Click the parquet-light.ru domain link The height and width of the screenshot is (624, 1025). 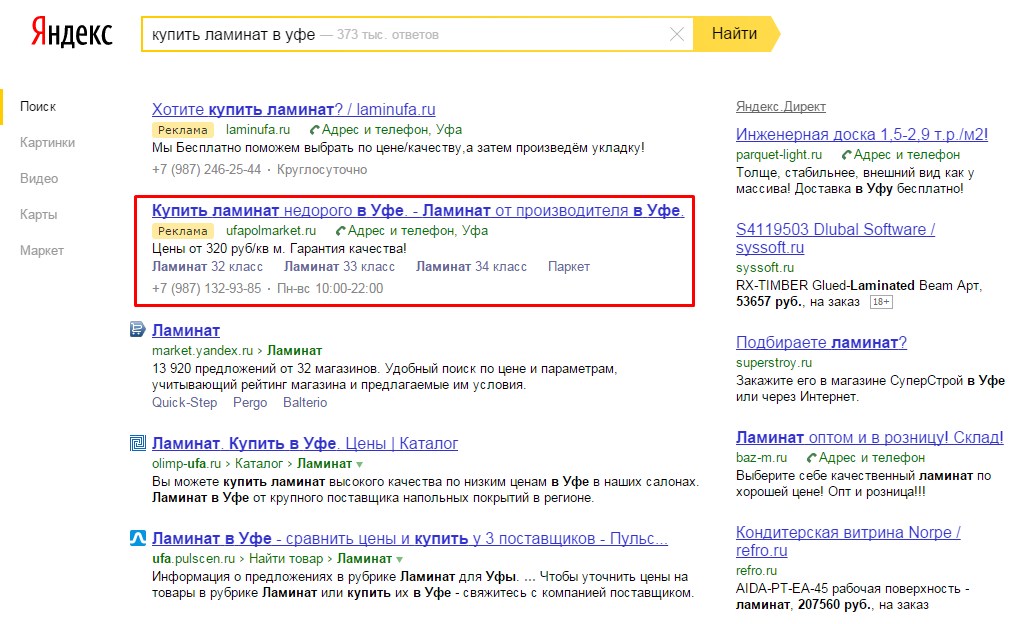779,155
